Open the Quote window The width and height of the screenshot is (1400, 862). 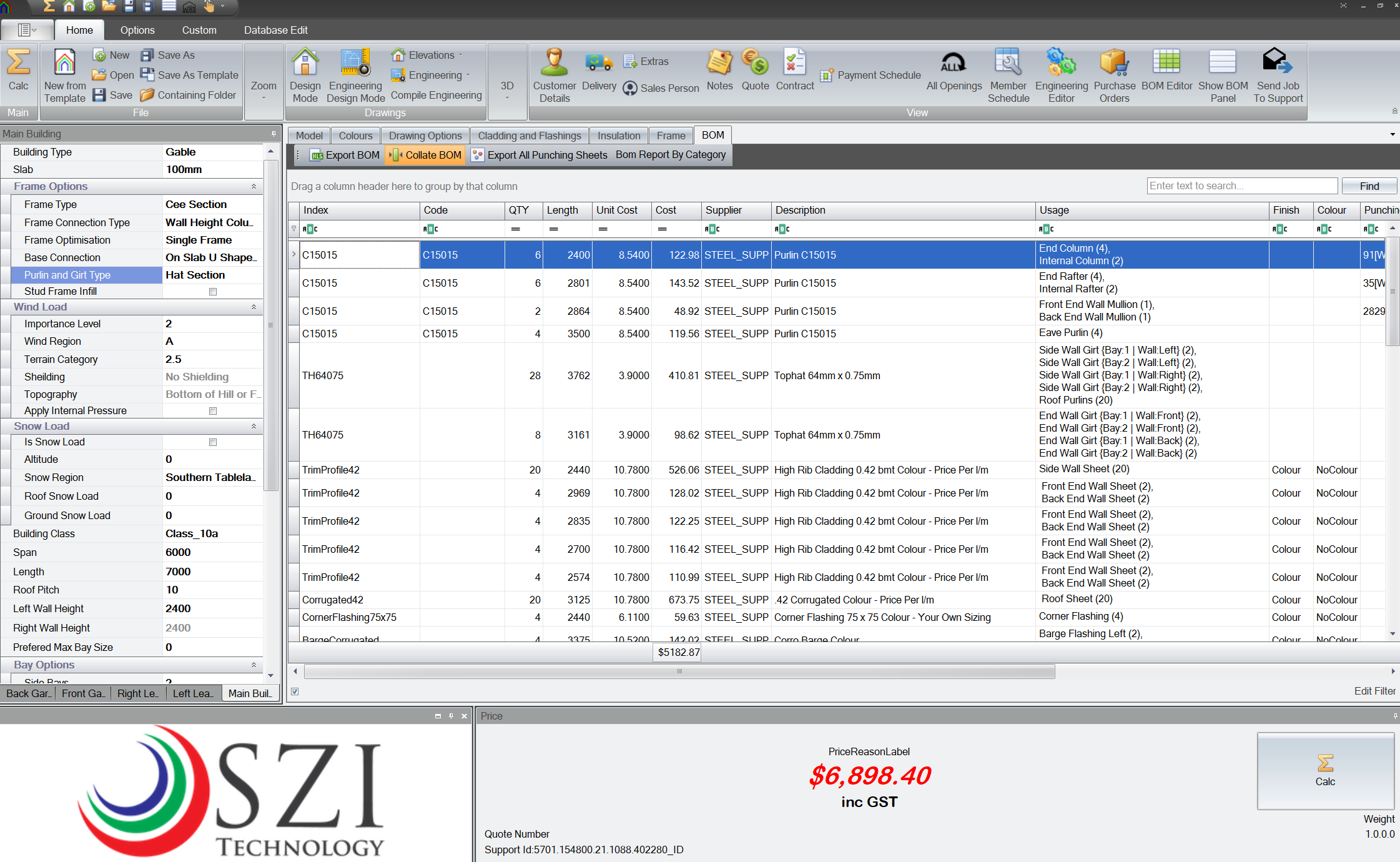[755, 70]
